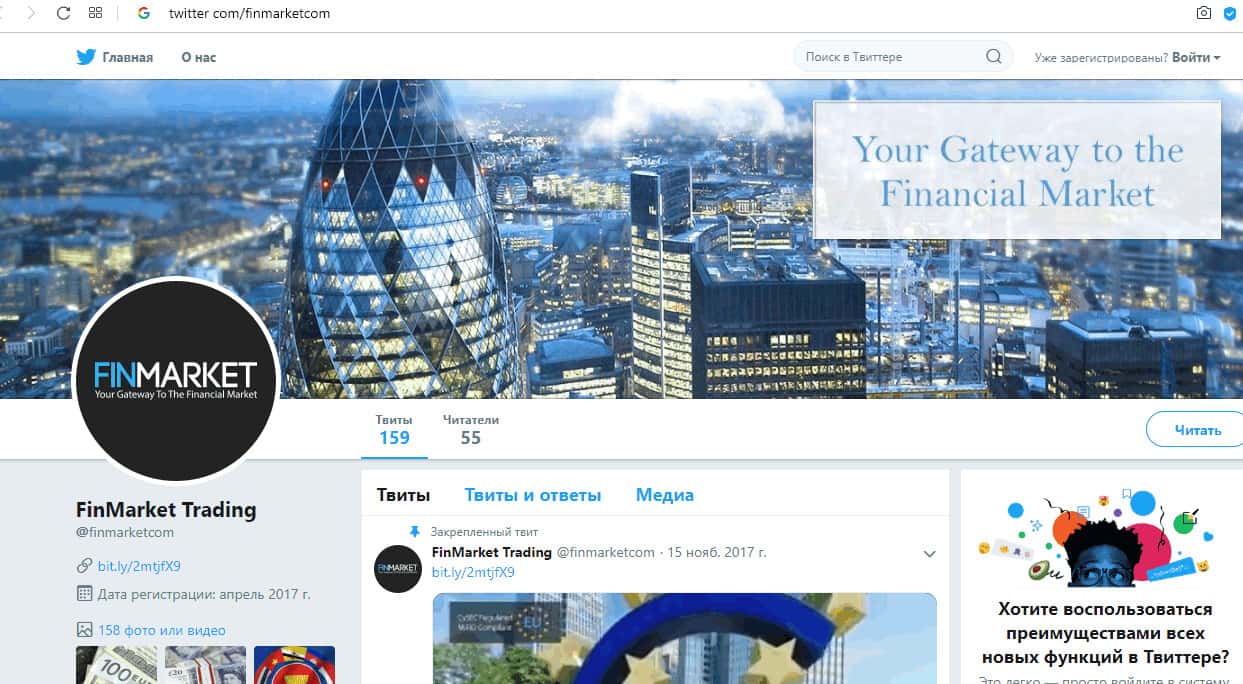Screen dimensions: 1243x684
Task: Click the browser forward arrow
Action: 32,13
